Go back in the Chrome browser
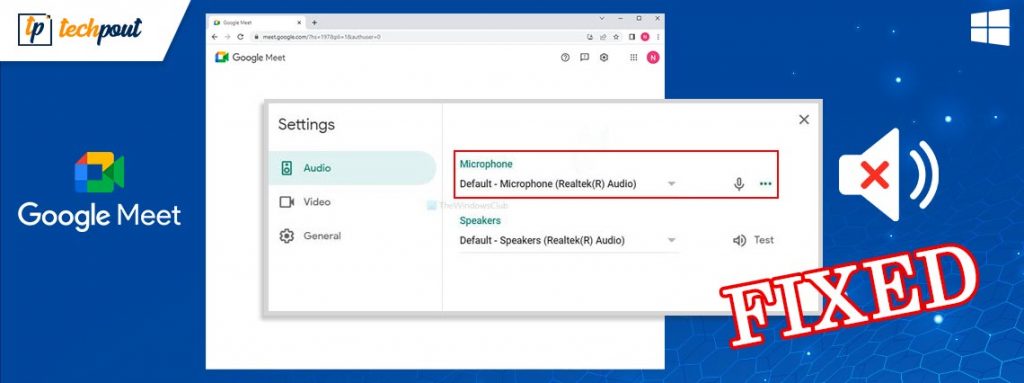 tap(214, 37)
